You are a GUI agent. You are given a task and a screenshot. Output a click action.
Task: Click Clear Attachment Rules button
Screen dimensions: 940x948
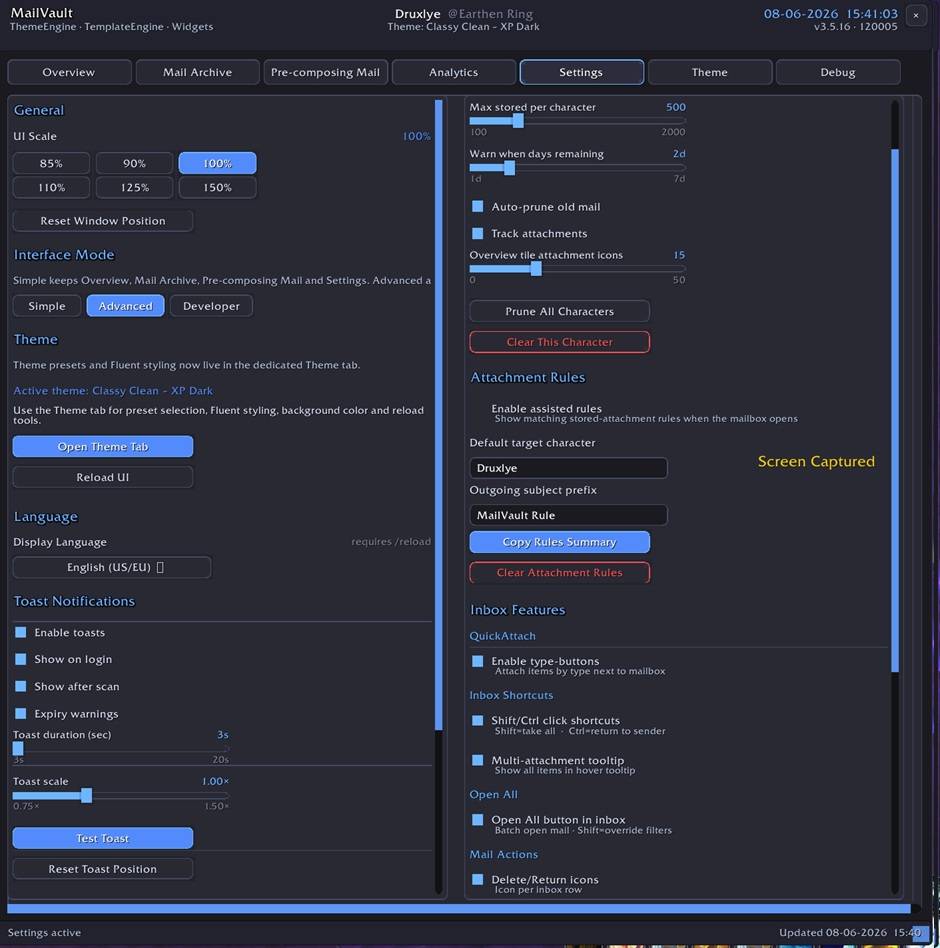tap(560, 573)
